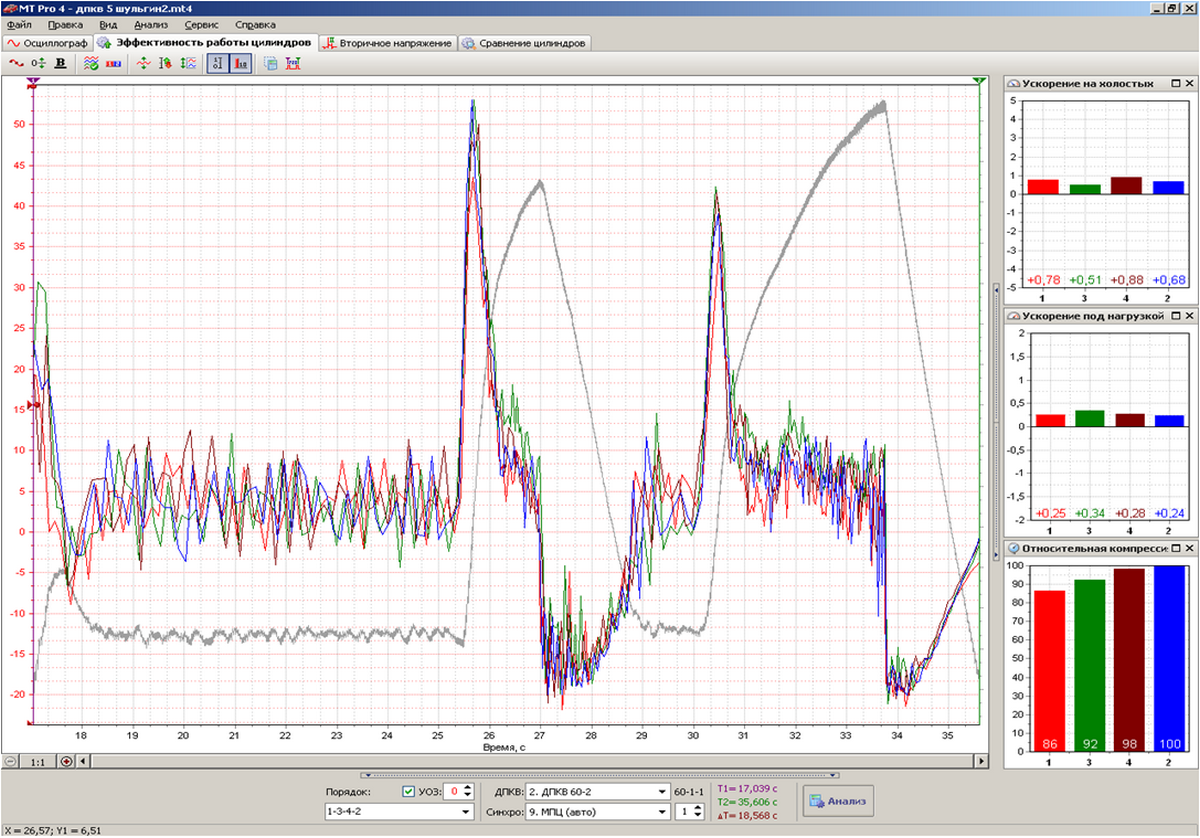Screen dimensions: 1200x838
Task: Click the УОЗ value input field
Action: (452, 792)
